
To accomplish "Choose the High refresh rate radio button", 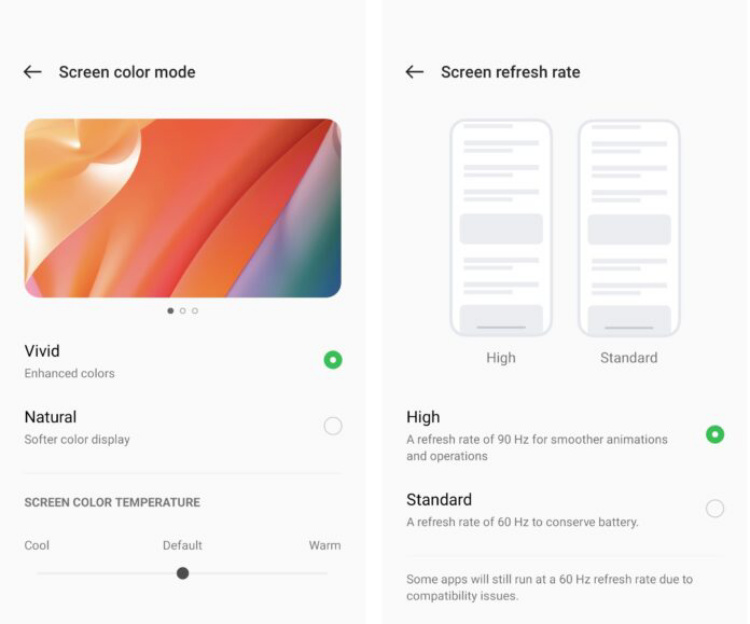I will [715, 434].
